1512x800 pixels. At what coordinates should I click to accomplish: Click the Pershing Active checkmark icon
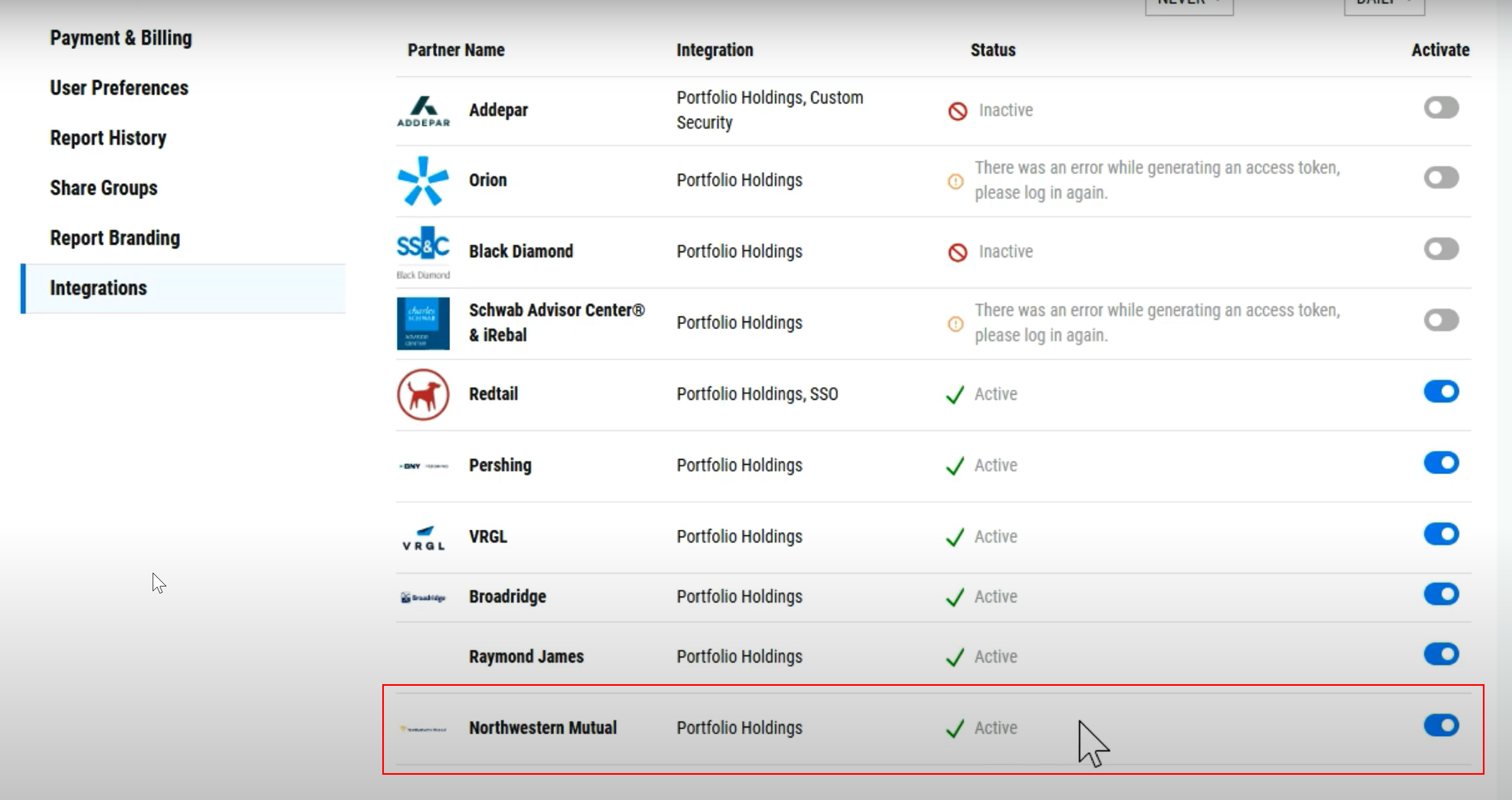(x=955, y=466)
